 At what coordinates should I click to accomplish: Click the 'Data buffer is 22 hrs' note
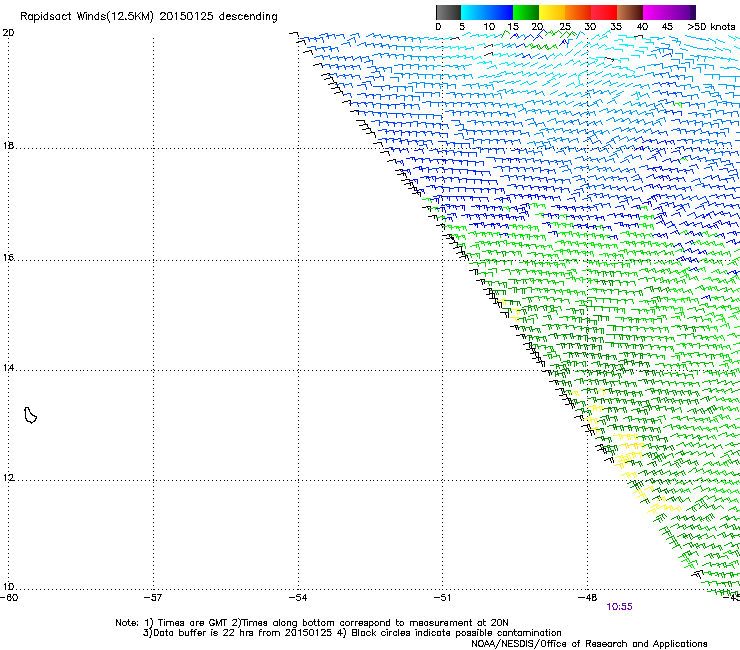pyautogui.click(x=352, y=633)
